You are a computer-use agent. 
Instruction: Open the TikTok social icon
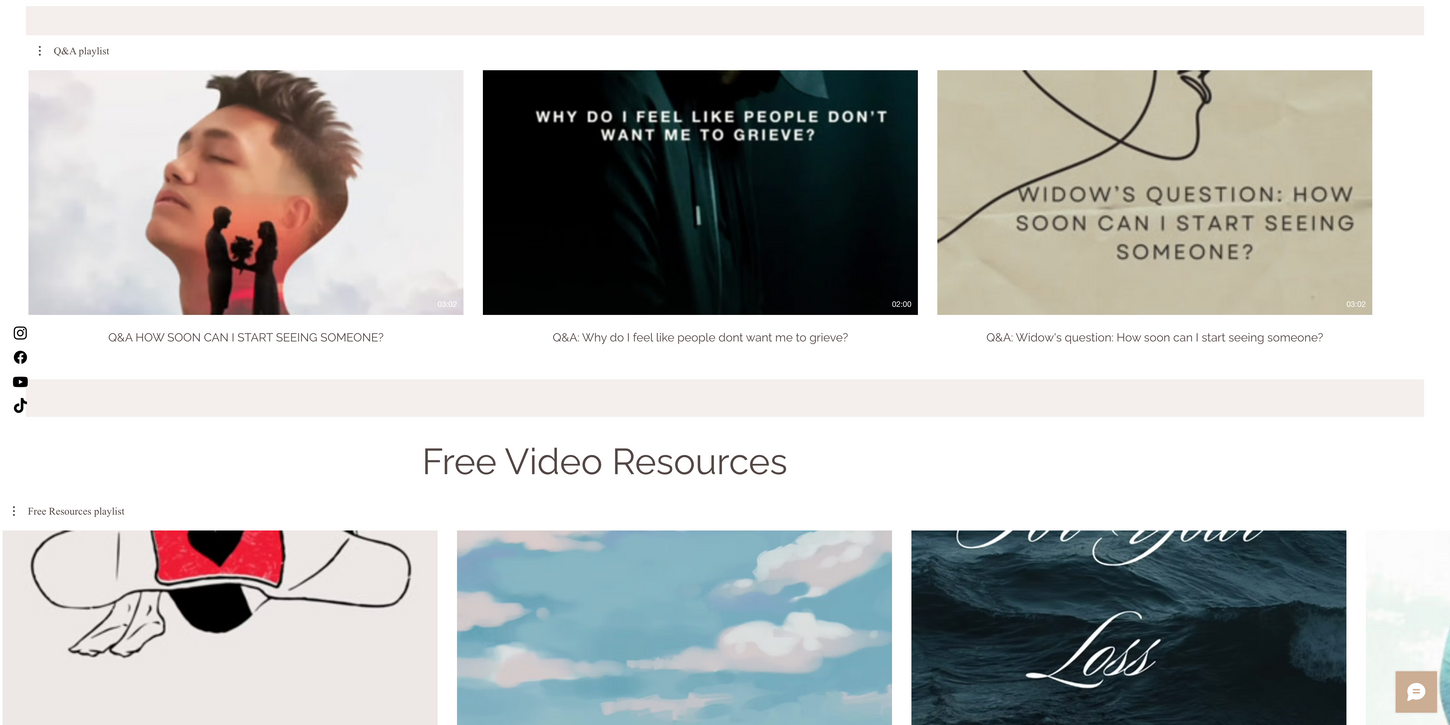[20, 405]
